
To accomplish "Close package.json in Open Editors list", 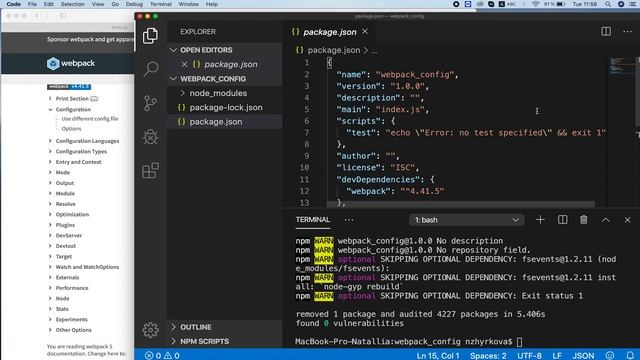I will click(184, 64).
